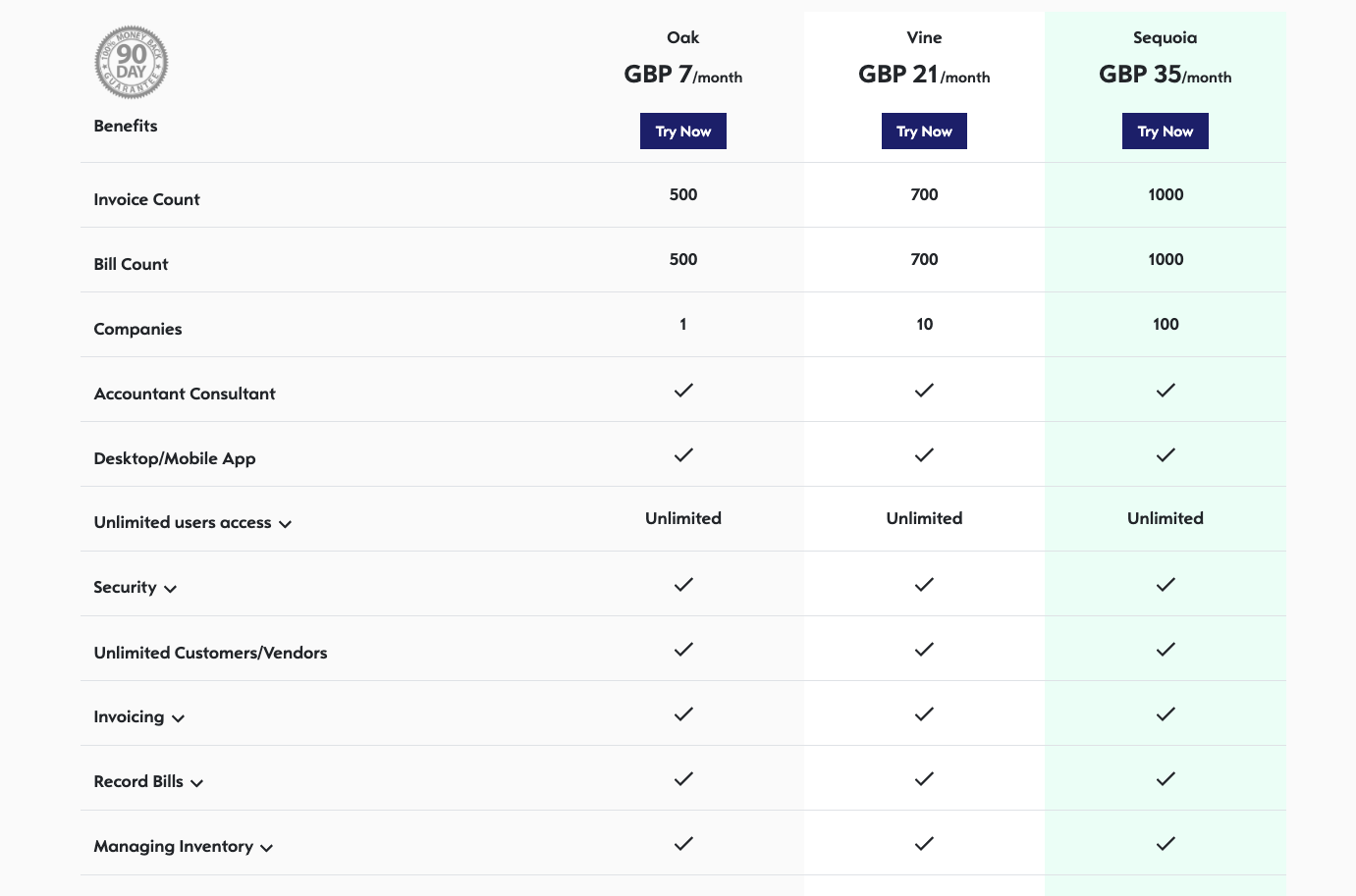Viewport: 1356px width, 896px height.
Task: Select the Sequoia plan heading
Action: click(x=1166, y=37)
